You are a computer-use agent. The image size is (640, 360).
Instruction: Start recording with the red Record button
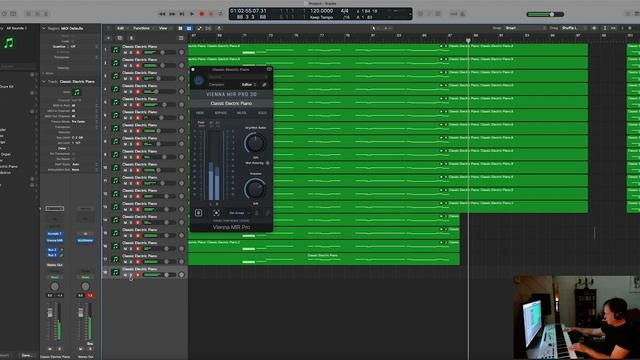tap(202, 14)
